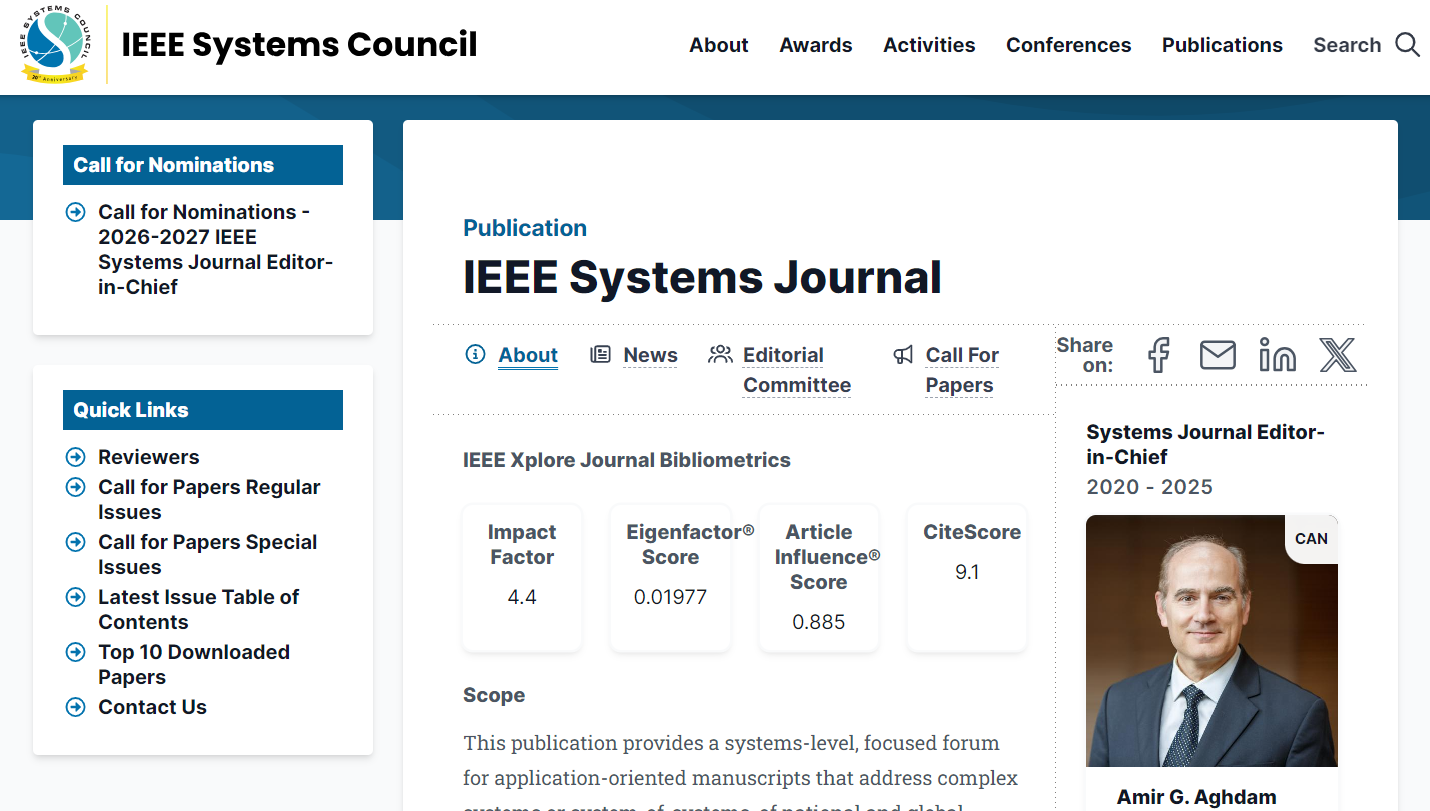Screen dimensions: 1430x811
Task: Open the search magnifier icon
Action: click(x=1408, y=44)
